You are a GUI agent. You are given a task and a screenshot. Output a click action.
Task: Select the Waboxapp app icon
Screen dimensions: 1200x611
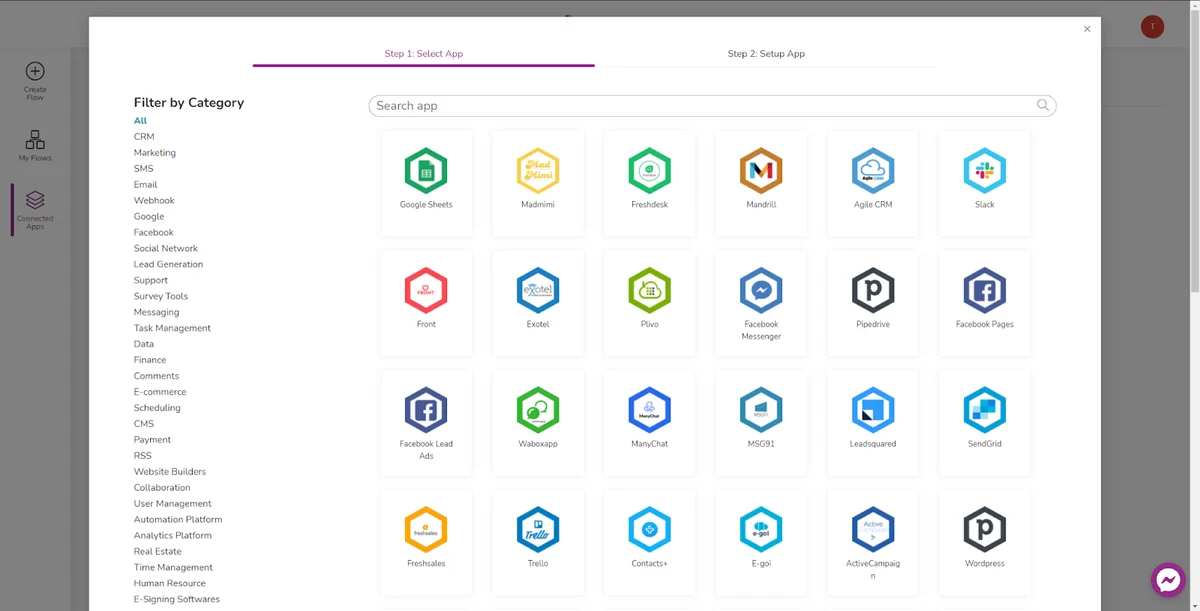tap(538, 410)
